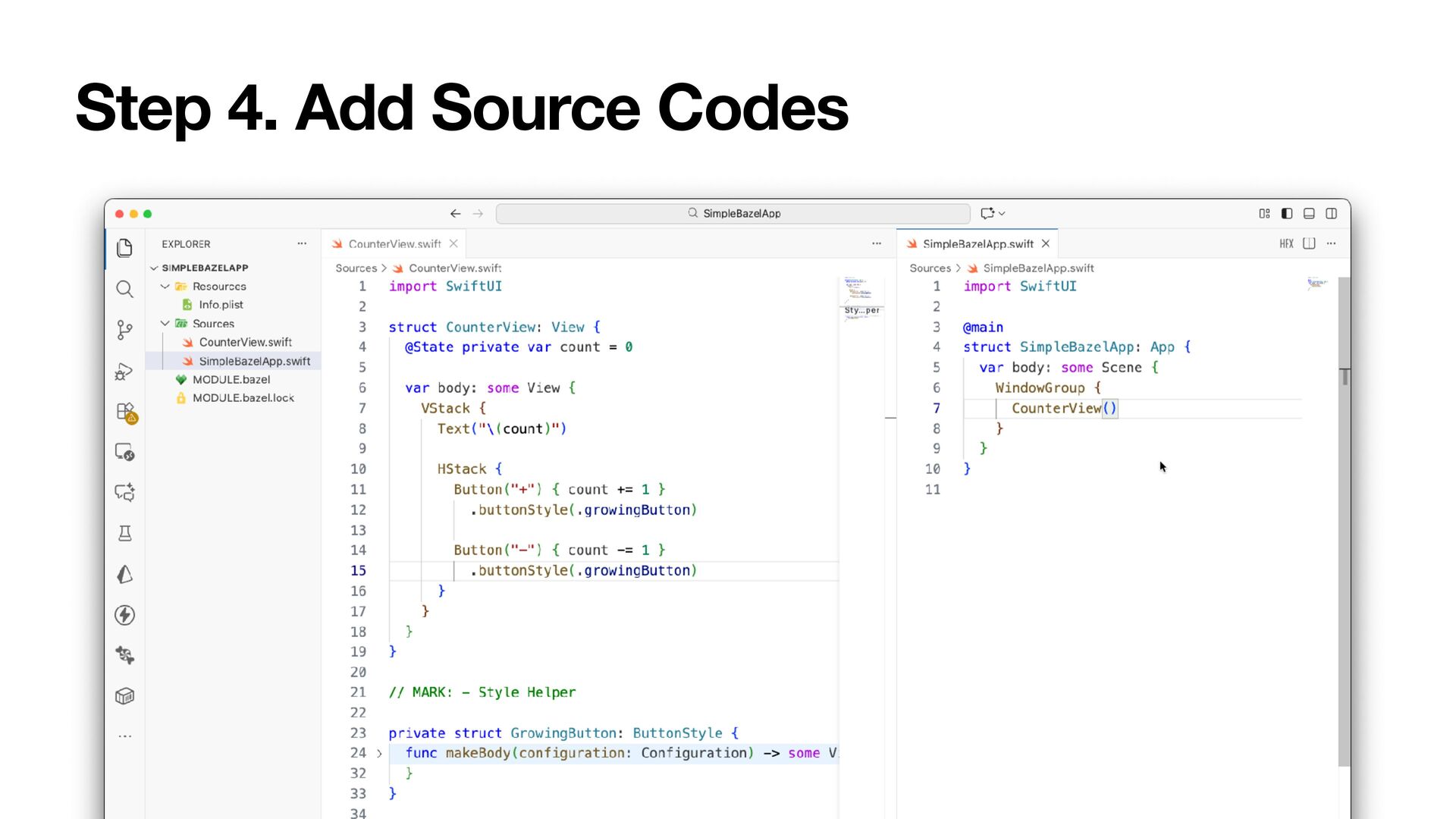Click the HEX editor icon
Viewport: 1456px width, 819px height.
click(x=1286, y=243)
